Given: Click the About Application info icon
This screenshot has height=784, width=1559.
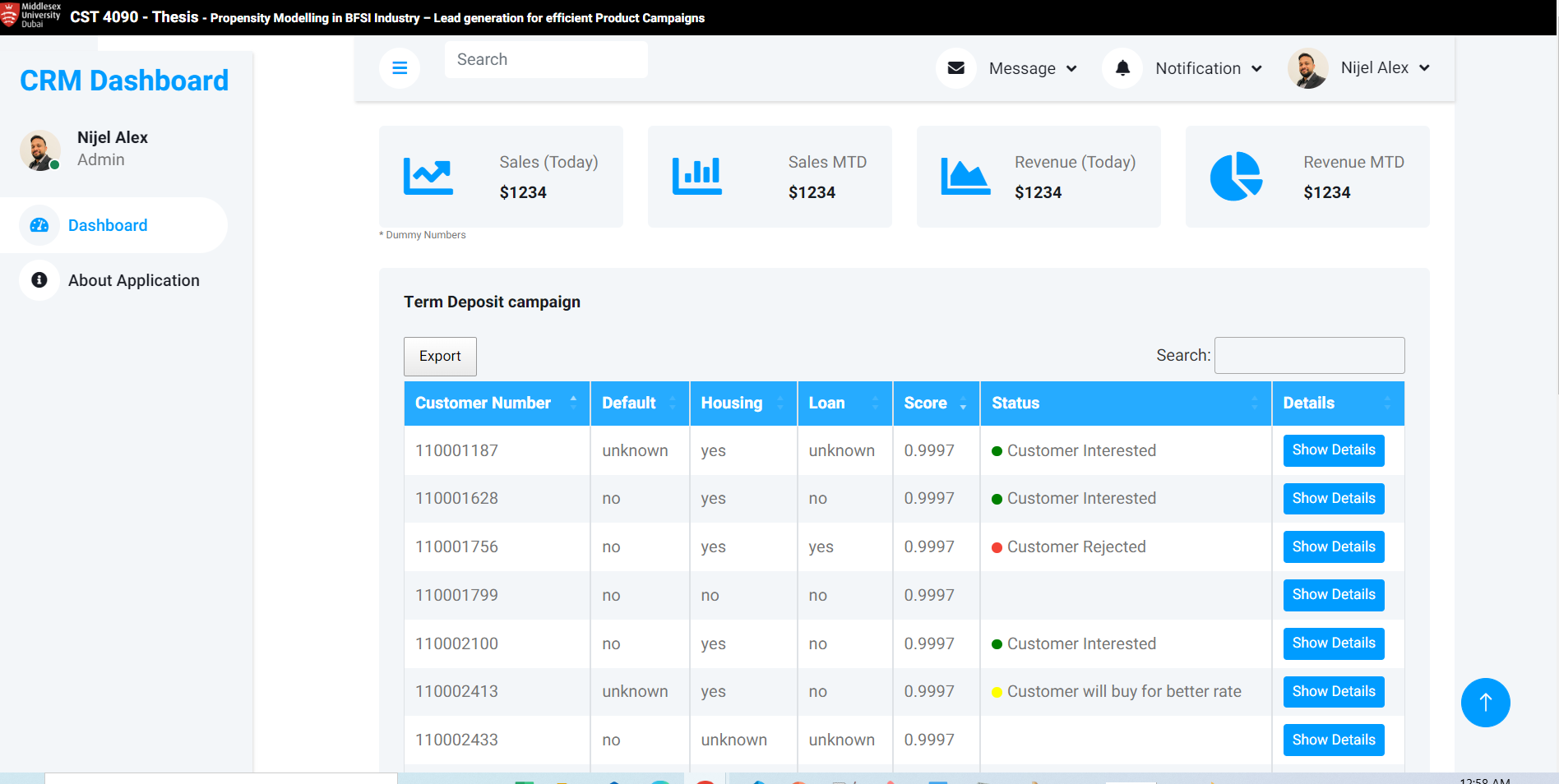Looking at the screenshot, I should pos(39,280).
